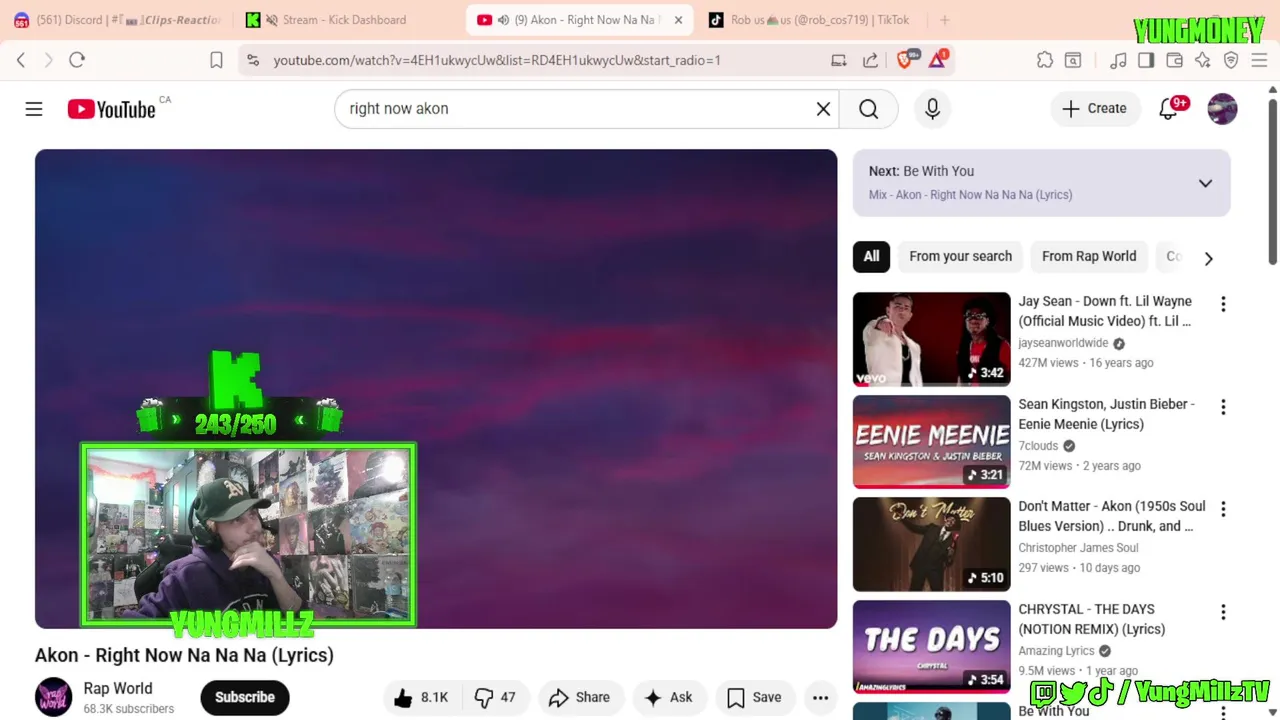Screen dimensions: 1280x720
Task: Select From your search filter chip
Action: coord(960,256)
